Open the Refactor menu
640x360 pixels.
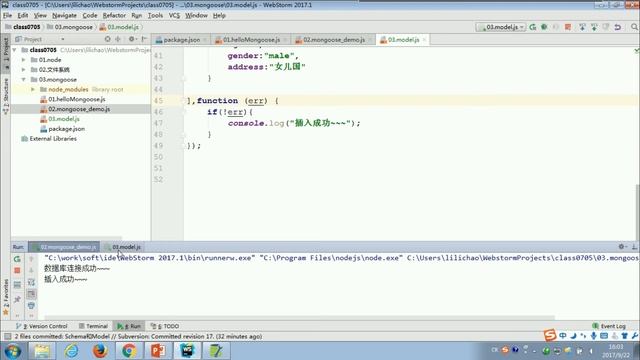(114, 16)
